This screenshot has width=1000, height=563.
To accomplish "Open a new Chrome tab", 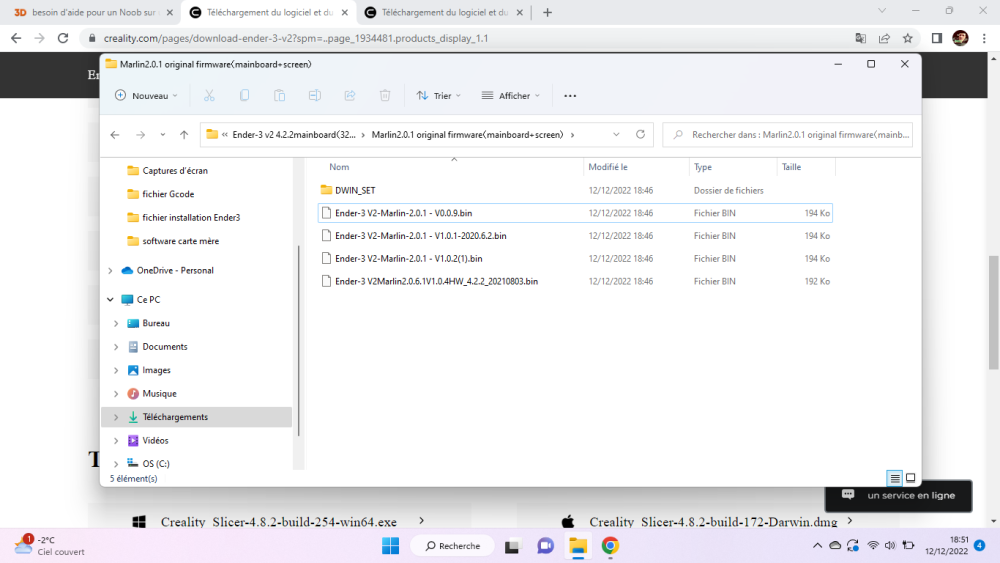I will 547,13.
